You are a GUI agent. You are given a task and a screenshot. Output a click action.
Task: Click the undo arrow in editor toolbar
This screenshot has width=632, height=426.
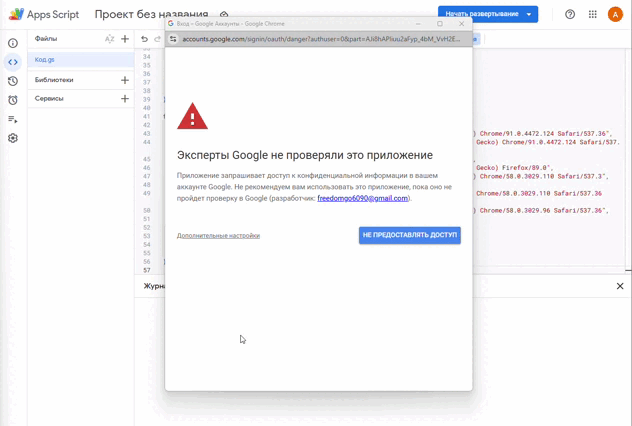tap(145, 39)
